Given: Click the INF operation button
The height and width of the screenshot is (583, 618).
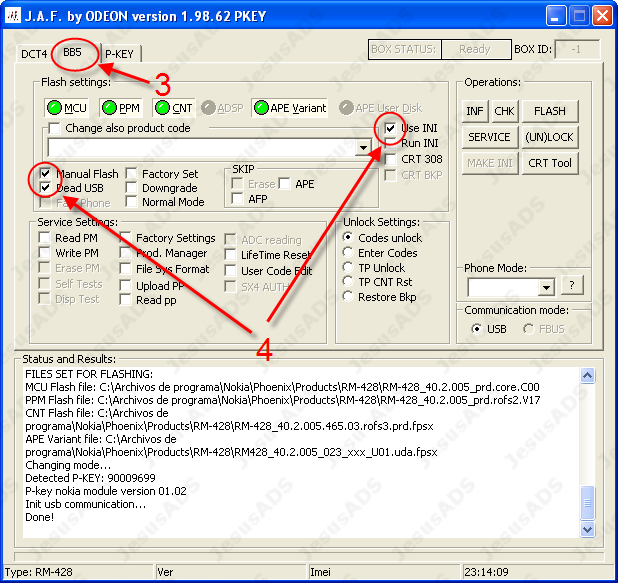Looking at the screenshot, I should pyautogui.click(x=475, y=111).
